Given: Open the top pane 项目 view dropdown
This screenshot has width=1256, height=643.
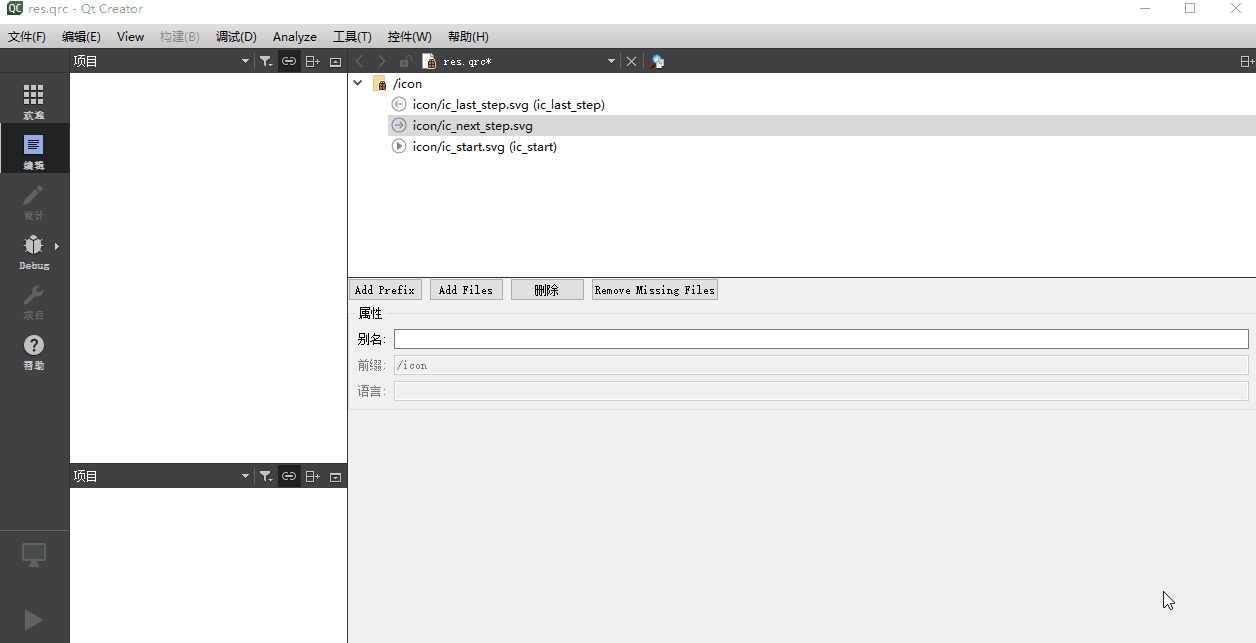Looking at the screenshot, I should click(x=245, y=61).
